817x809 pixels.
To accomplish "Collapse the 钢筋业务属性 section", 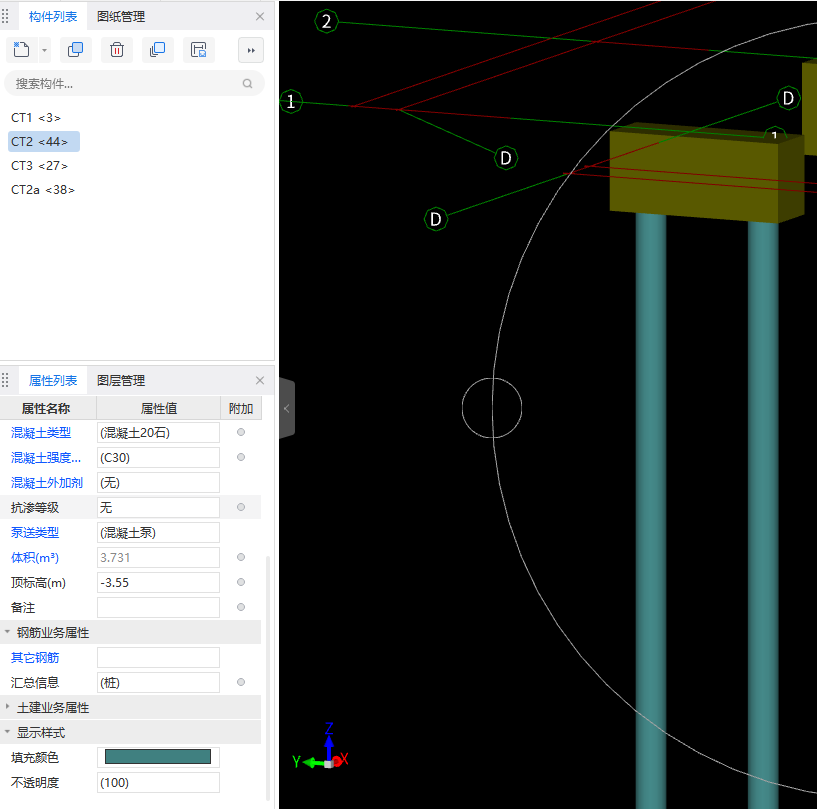I will click(x=7, y=632).
